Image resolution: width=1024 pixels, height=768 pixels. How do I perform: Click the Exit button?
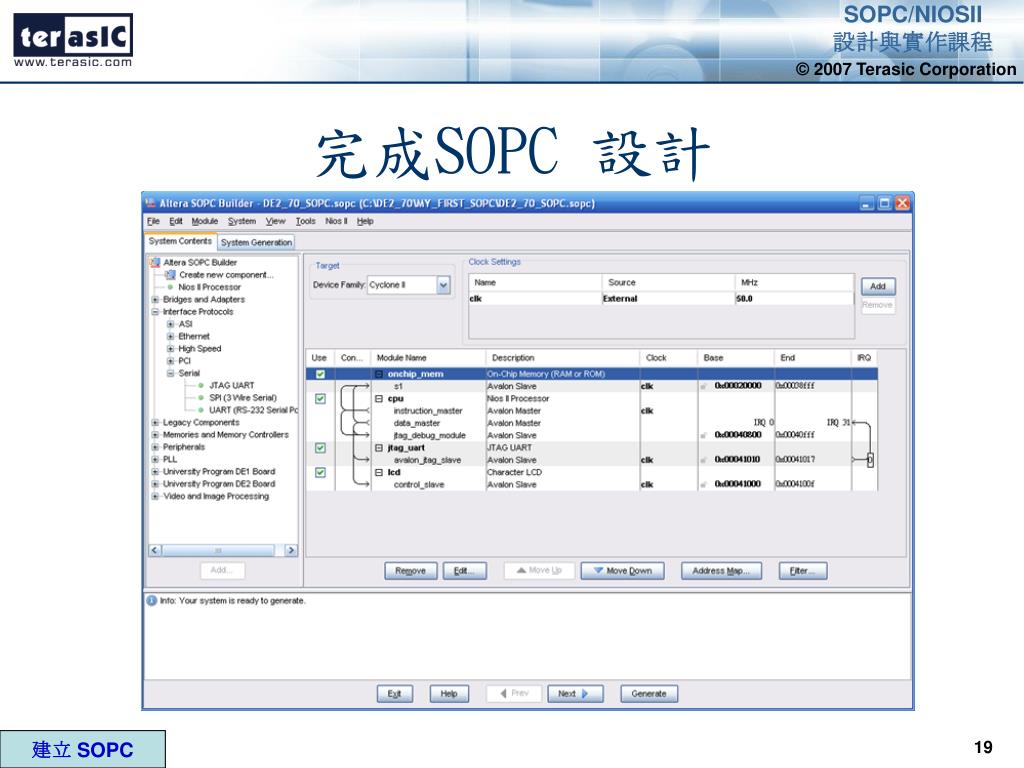[394, 694]
